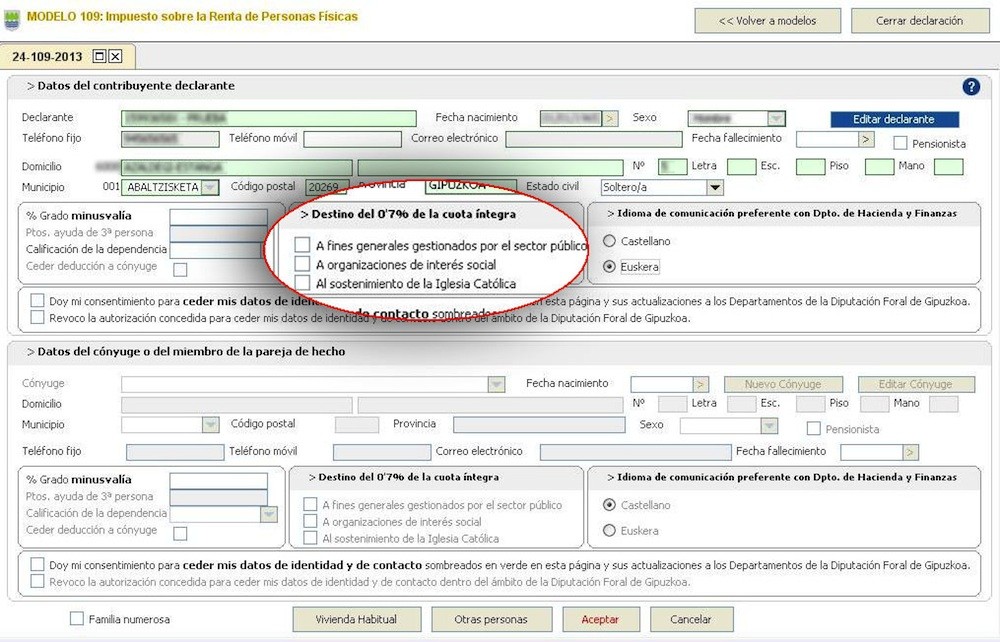The width and height of the screenshot is (1000, 642).
Task: Select Euskera in the spouse language section
Action: (609, 530)
